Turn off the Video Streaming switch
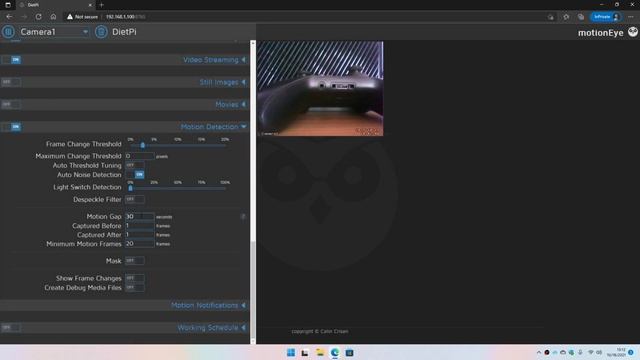This screenshot has height=360, width=640. (11, 60)
